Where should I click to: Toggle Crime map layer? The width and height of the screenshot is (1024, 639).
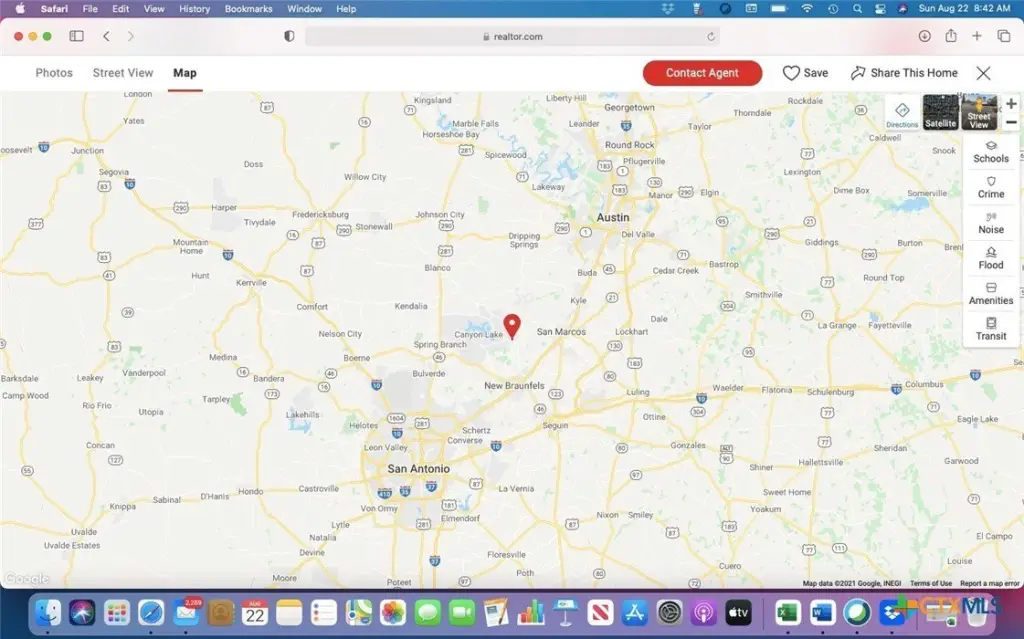tap(991, 187)
